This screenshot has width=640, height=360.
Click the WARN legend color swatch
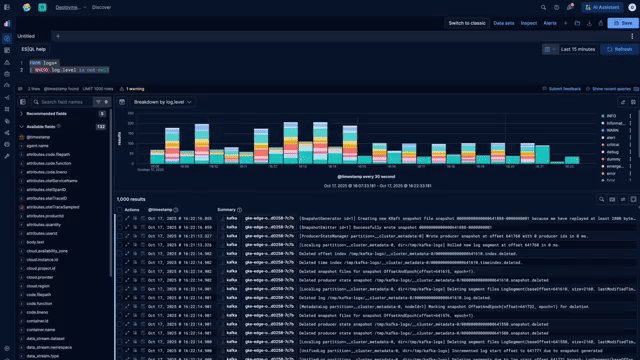click(x=603, y=131)
